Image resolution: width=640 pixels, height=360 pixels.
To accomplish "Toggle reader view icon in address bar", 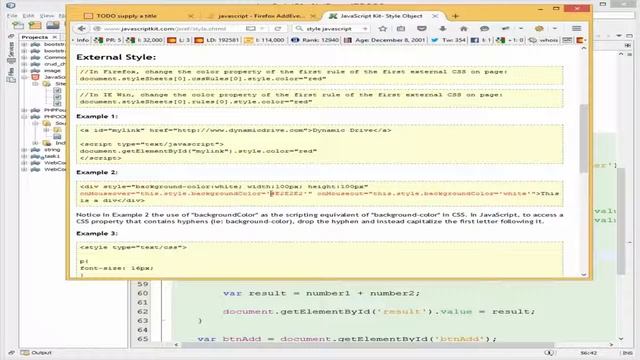I will click(x=251, y=29).
